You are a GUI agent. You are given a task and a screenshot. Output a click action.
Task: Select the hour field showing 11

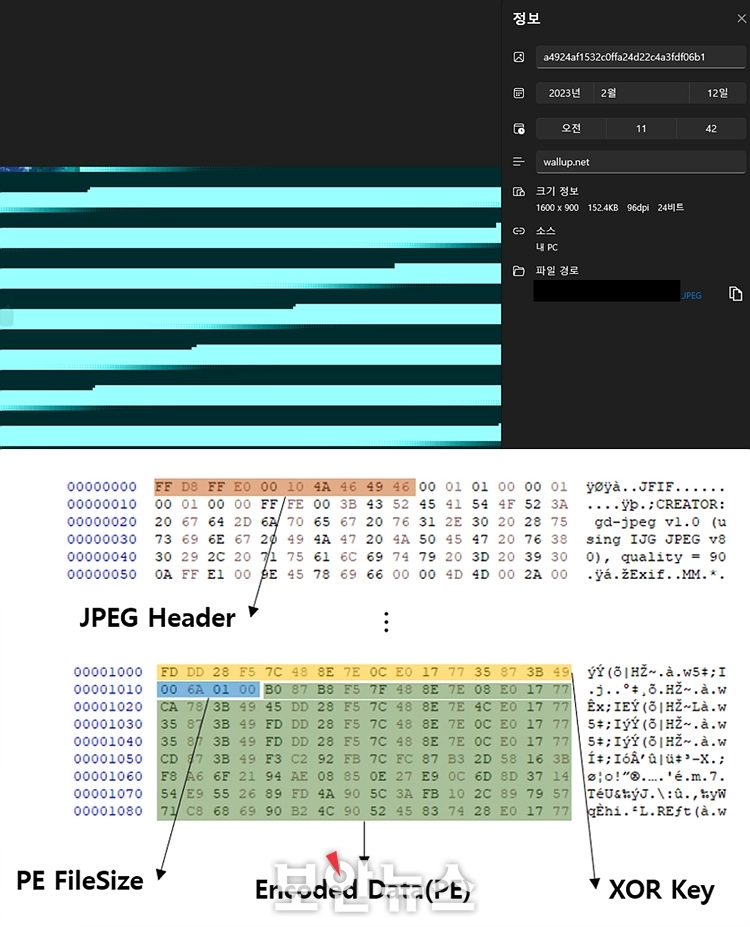[x=641, y=128]
